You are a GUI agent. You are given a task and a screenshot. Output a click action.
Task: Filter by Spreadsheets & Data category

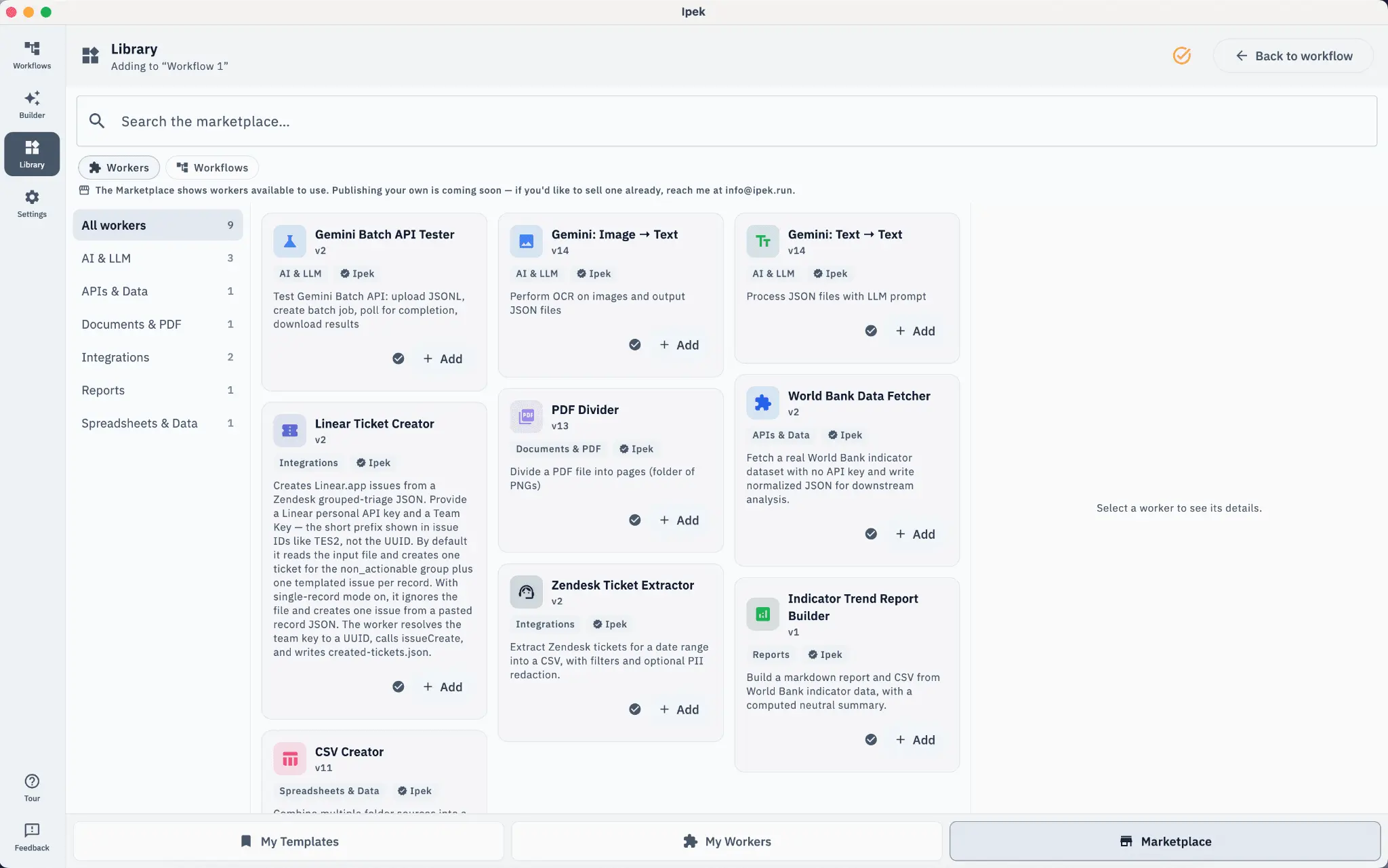[x=157, y=423]
